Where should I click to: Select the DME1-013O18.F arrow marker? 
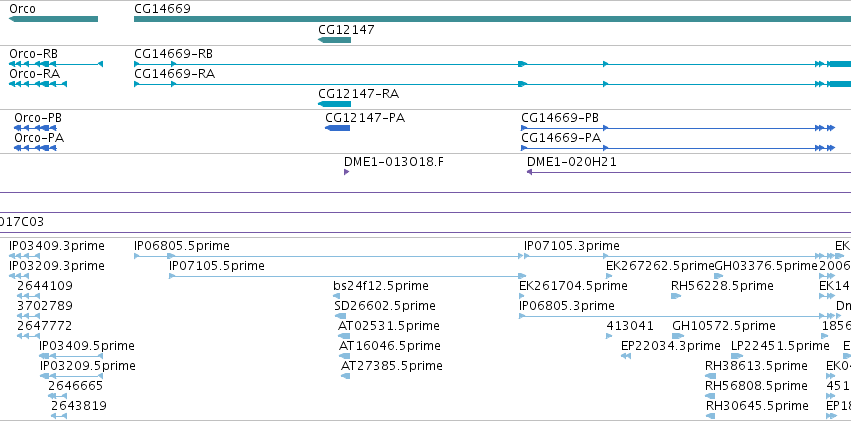click(x=347, y=172)
